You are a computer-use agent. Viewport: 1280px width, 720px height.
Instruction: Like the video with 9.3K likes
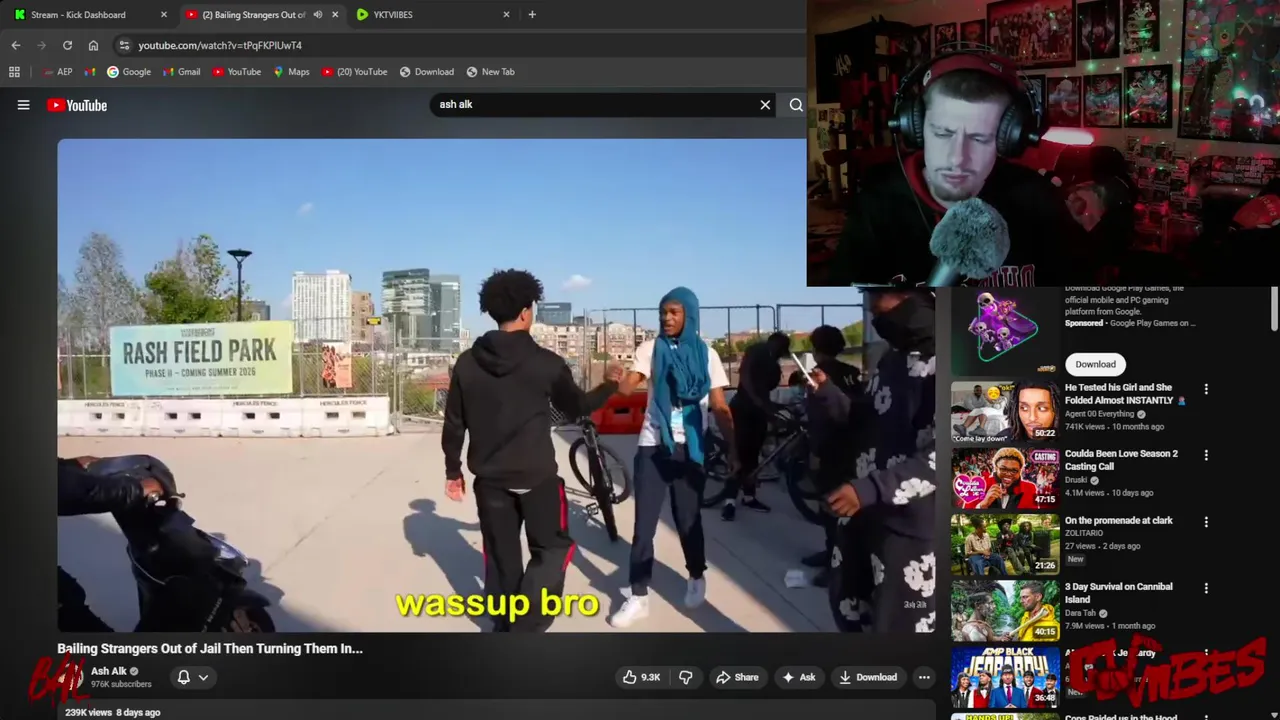[641, 677]
